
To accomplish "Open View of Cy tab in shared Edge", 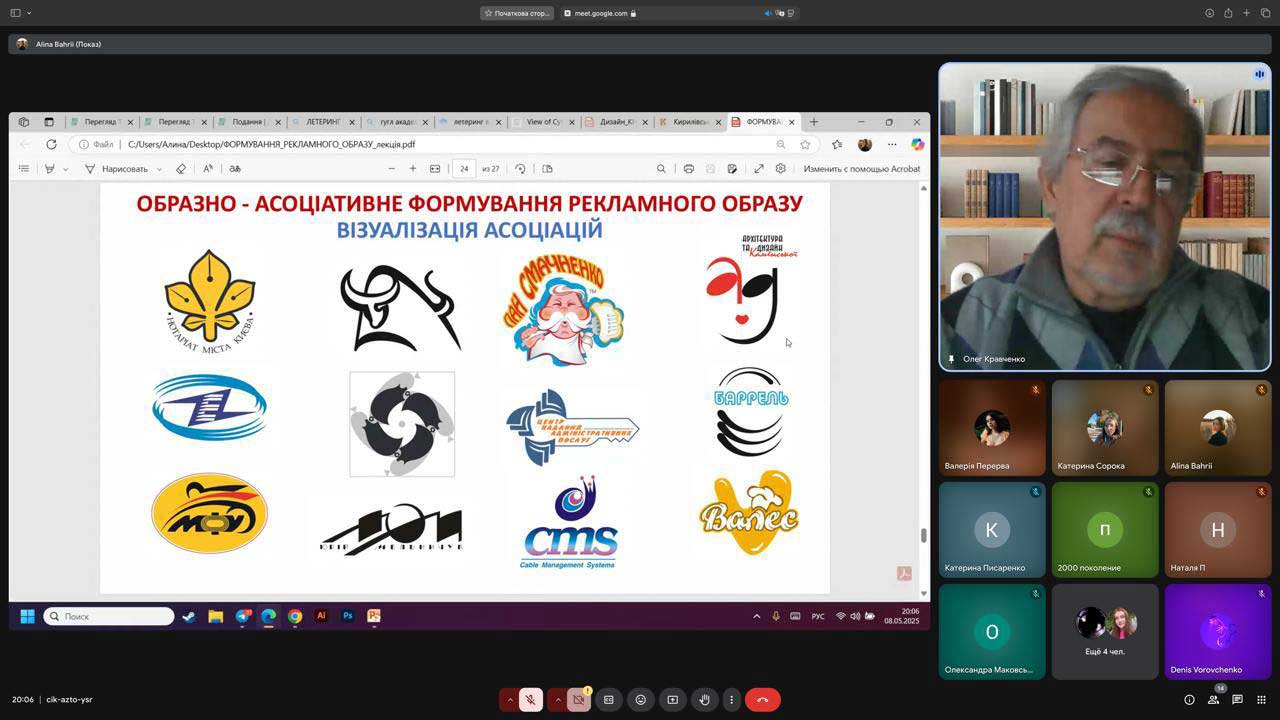I will coord(544,122).
